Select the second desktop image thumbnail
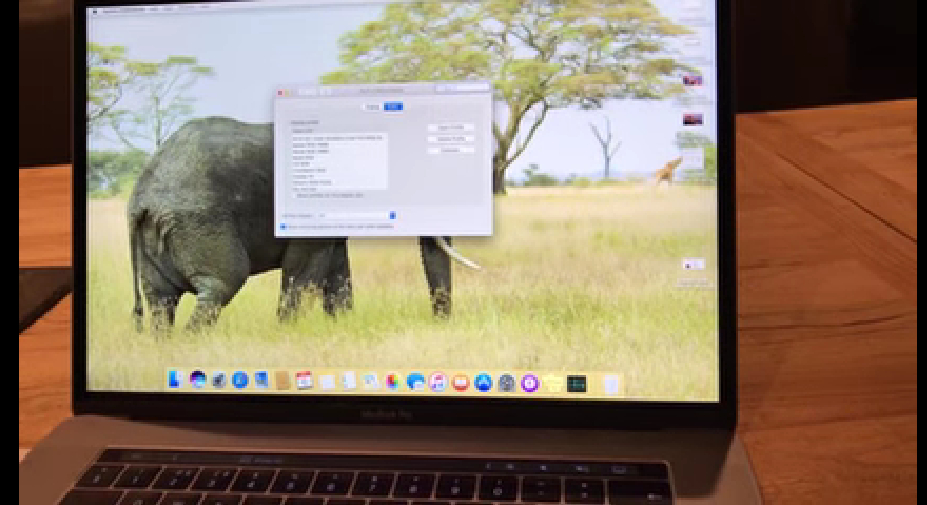927x505 pixels. (x=692, y=119)
